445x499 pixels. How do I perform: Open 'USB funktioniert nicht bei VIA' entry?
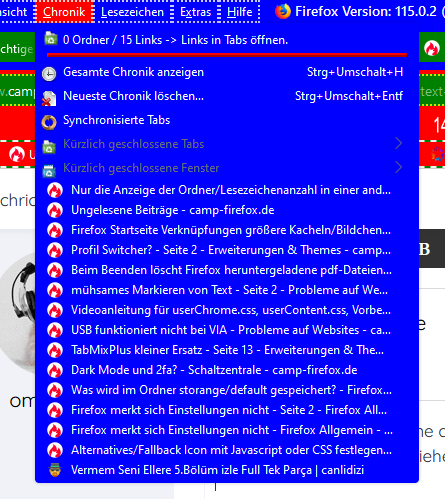[x=227, y=330]
